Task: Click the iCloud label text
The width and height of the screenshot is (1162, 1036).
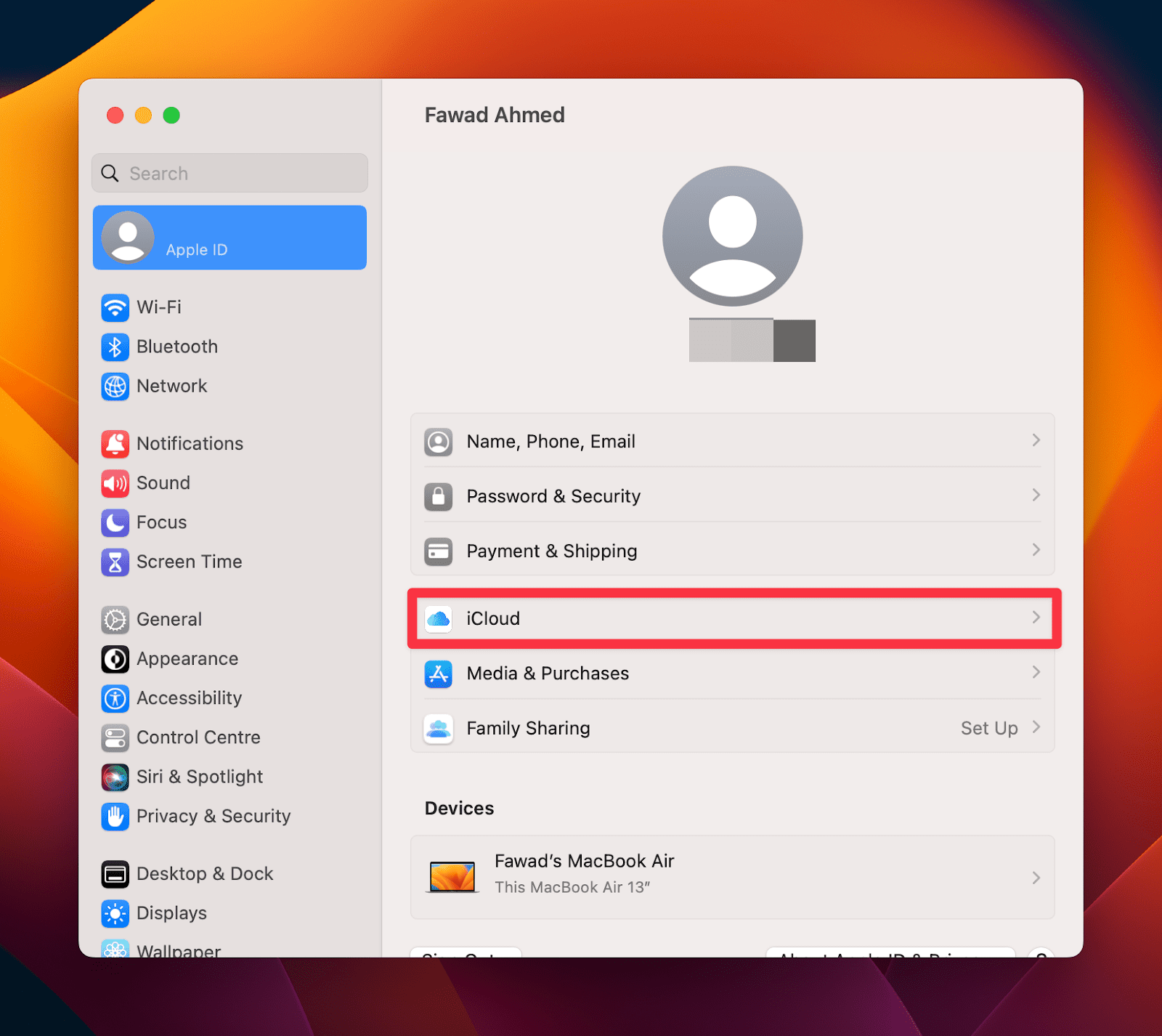Action: point(493,618)
